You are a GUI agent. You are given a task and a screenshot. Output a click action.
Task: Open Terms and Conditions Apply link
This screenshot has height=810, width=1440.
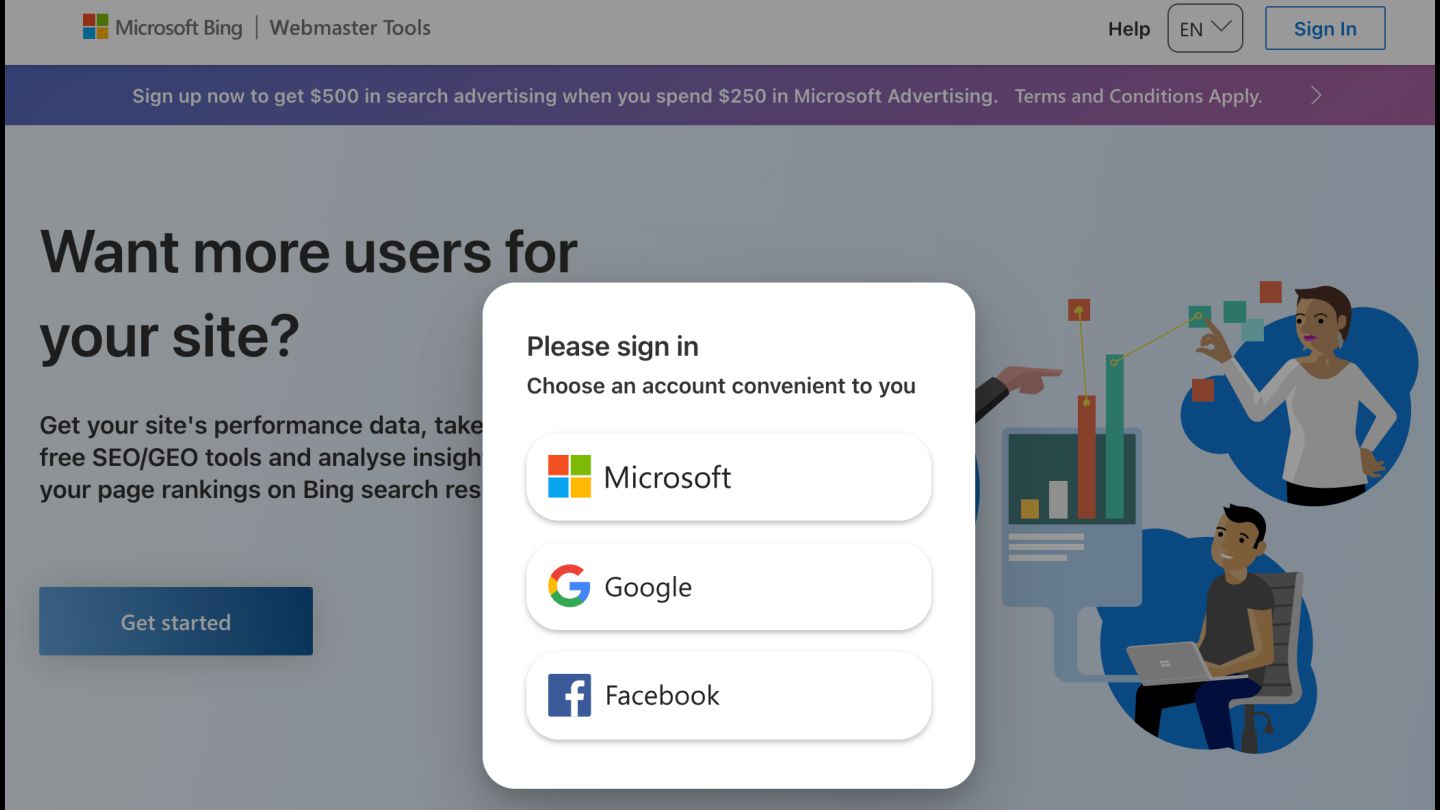1138,96
